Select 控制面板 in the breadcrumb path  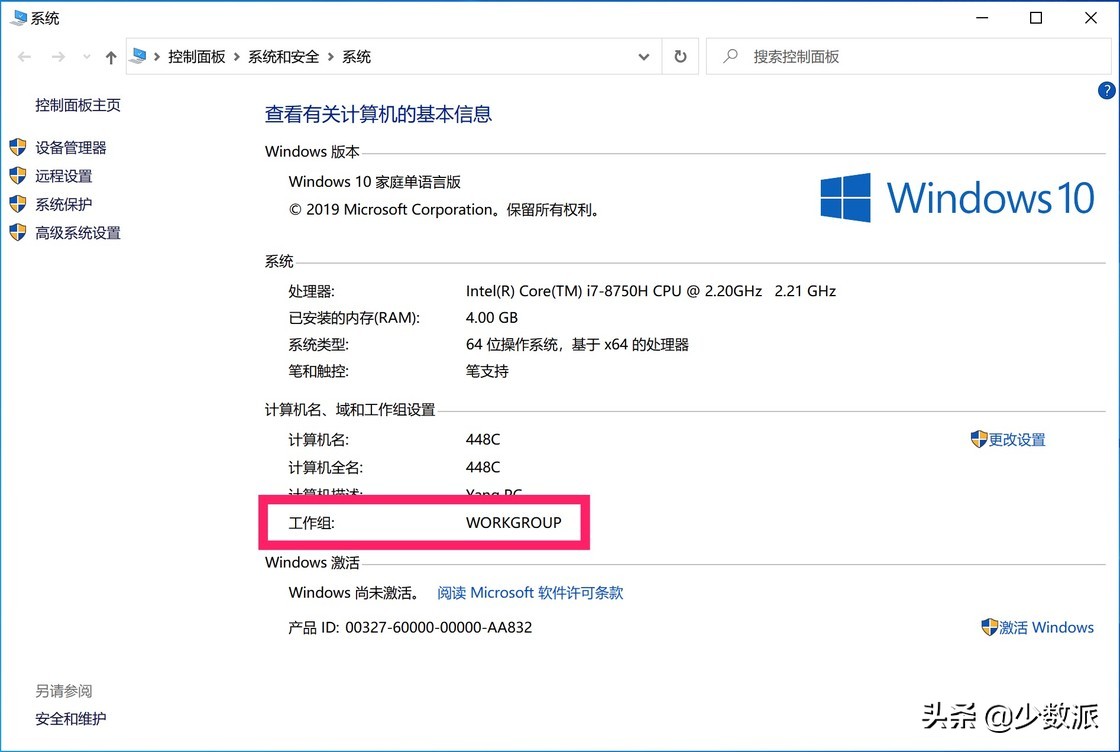point(197,56)
